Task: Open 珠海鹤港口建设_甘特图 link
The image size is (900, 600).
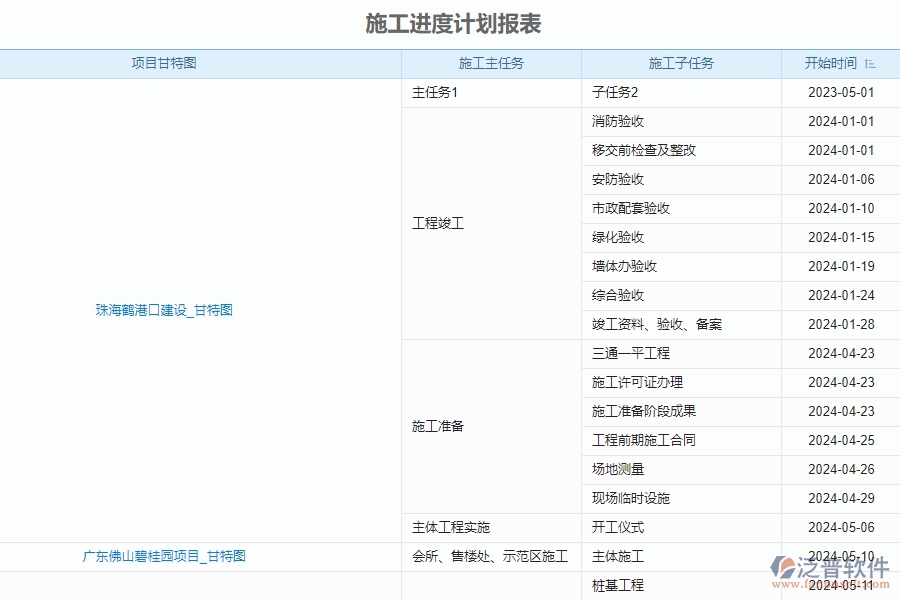Action: 164,310
